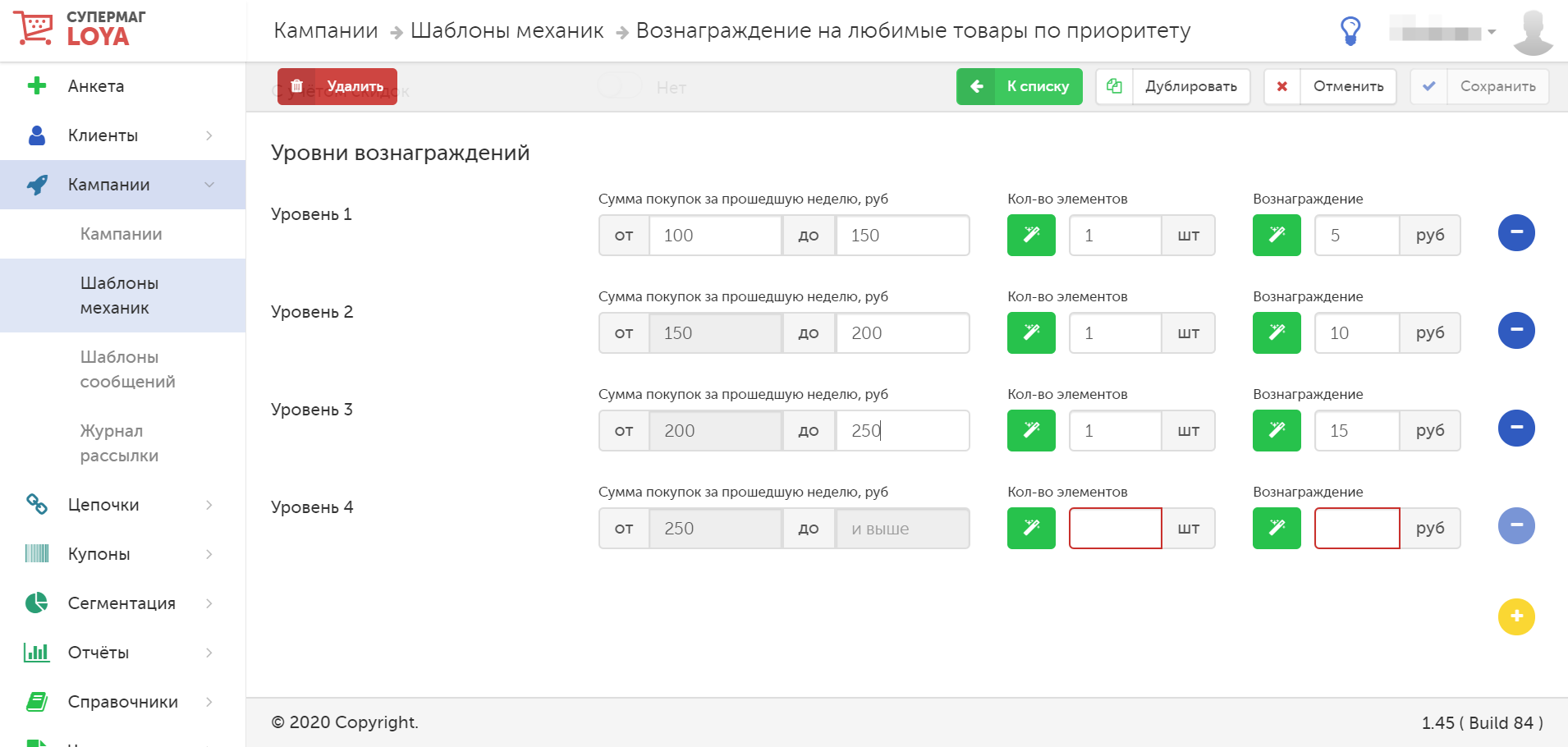
Task: Focus Уровень 1 'от' field with 100
Action: tap(715, 236)
